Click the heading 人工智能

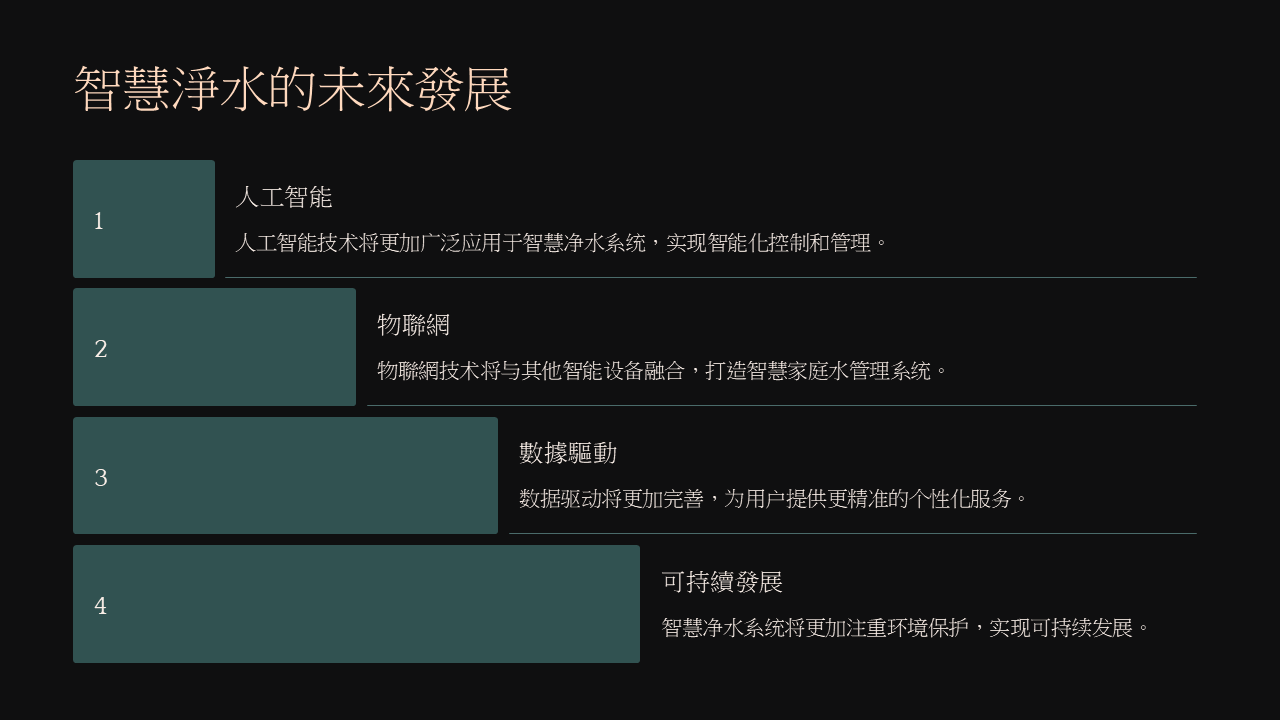pyautogui.click(x=284, y=197)
